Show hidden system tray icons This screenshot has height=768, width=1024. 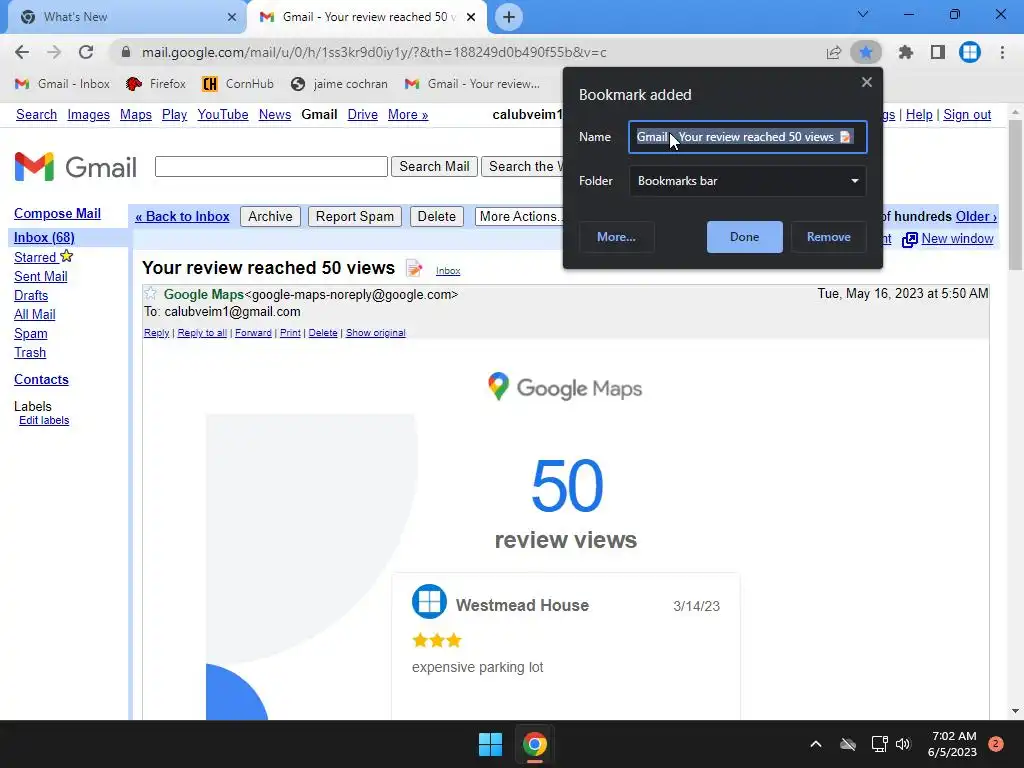[816, 744]
